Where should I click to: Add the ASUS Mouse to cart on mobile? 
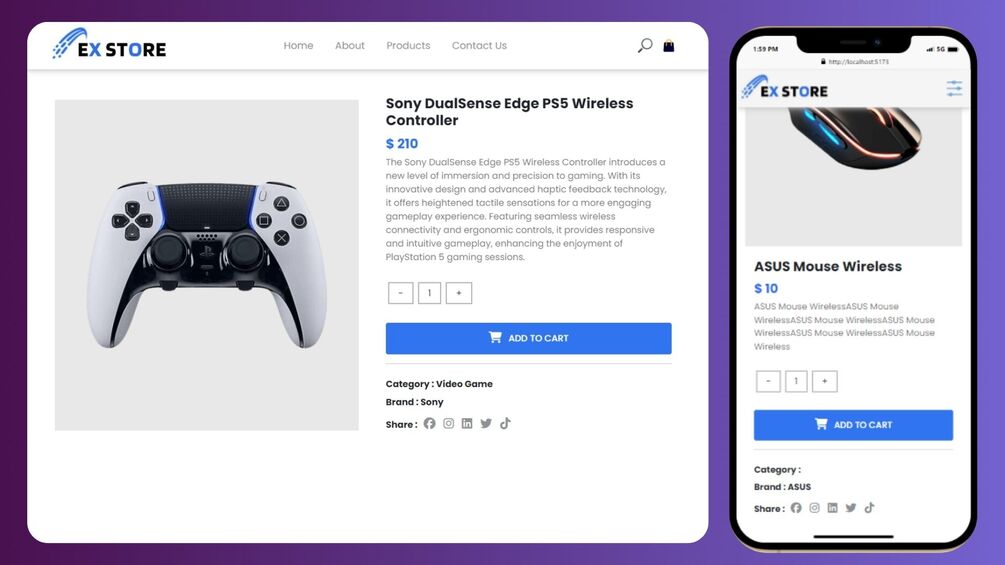(x=853, y=425)
